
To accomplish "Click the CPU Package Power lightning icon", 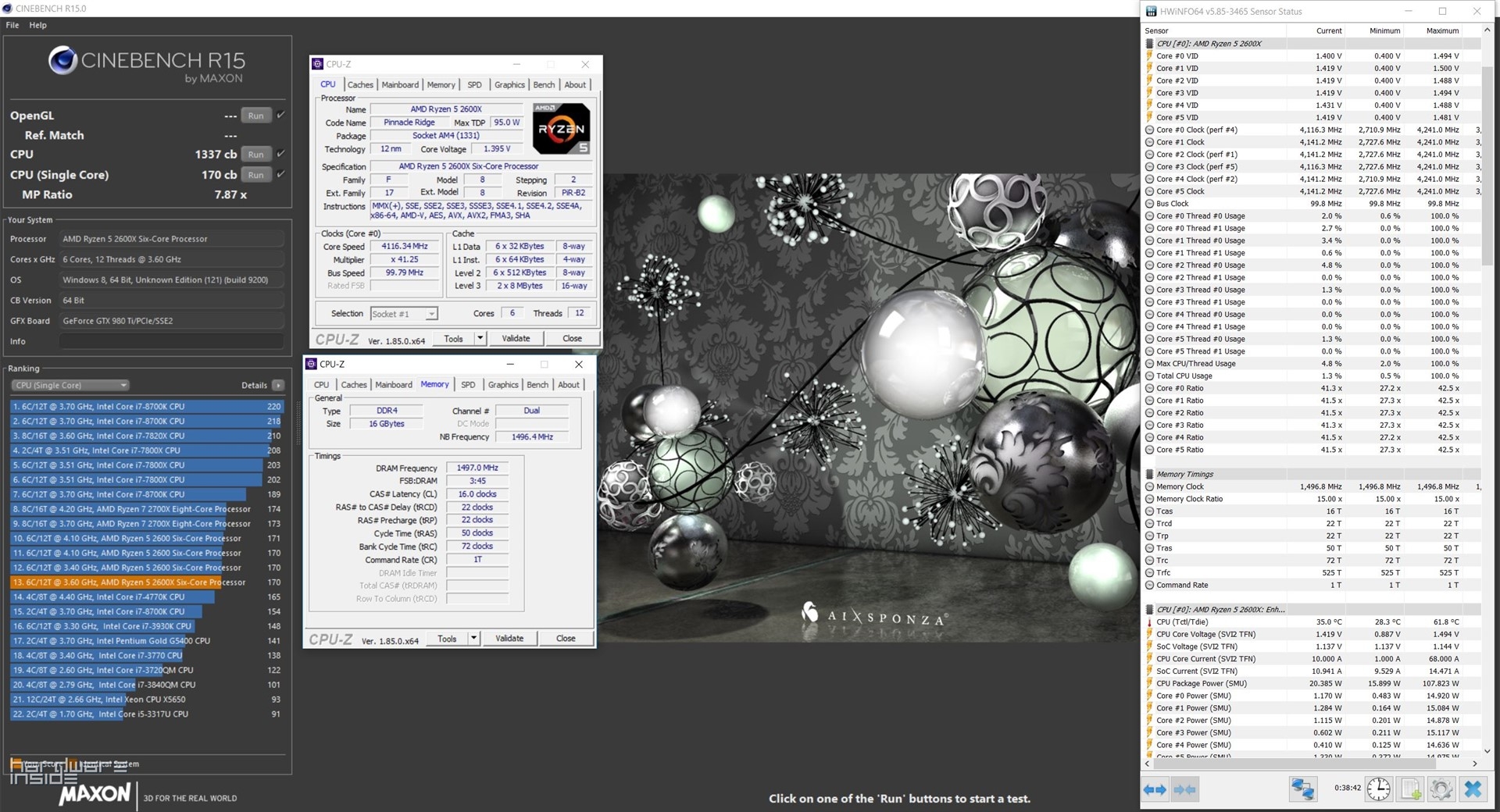I will tap(1149, 683).
